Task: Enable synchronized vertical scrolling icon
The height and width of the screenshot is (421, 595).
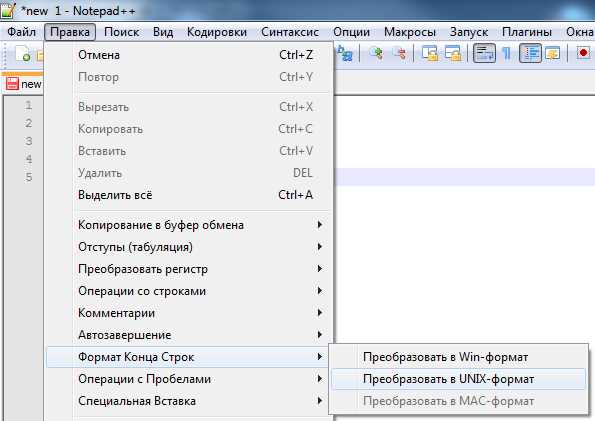Action: [430, 53]
